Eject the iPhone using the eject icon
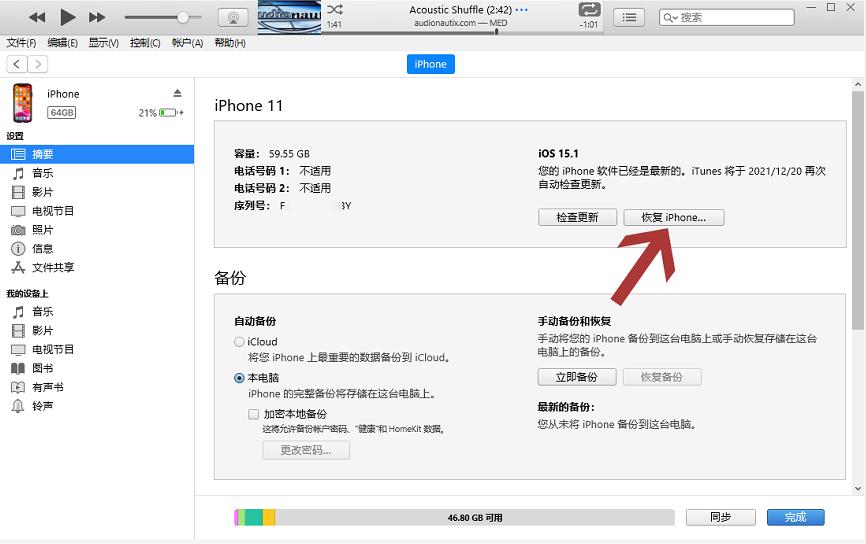Screen dimensions: 866x544 coord(178,93)
